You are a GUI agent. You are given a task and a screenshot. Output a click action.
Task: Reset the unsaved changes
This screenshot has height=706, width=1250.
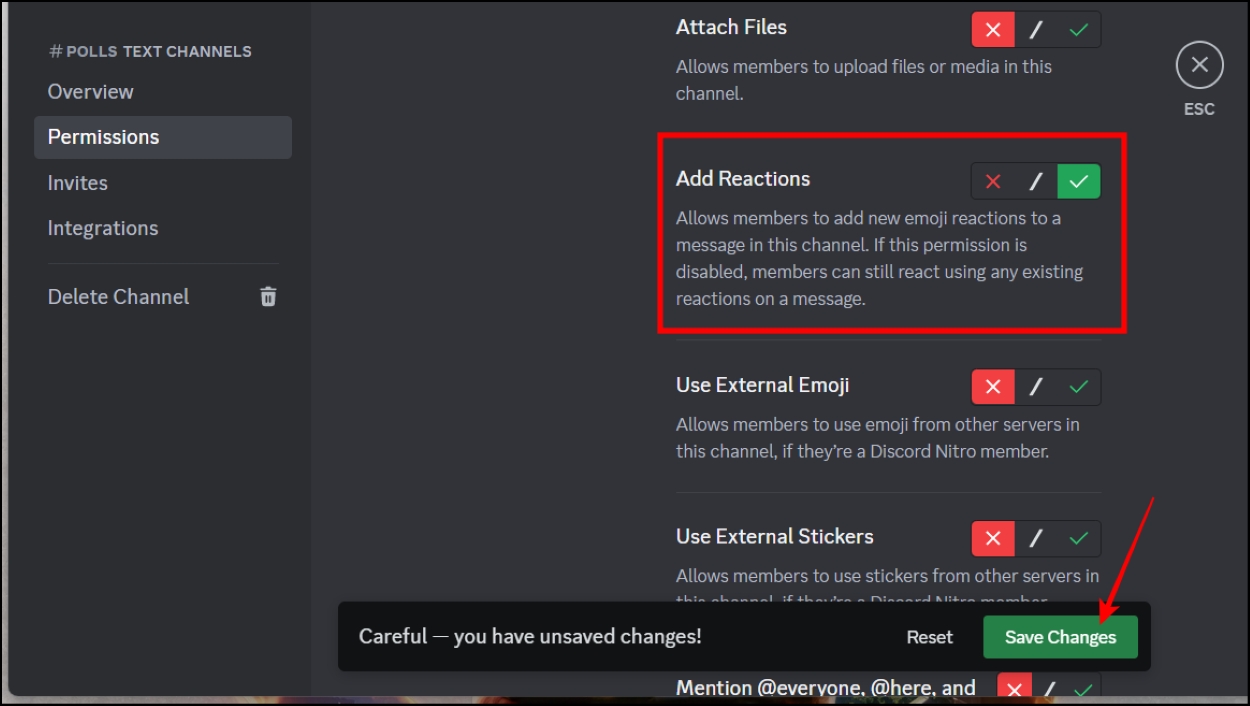(x=929, y=636)
